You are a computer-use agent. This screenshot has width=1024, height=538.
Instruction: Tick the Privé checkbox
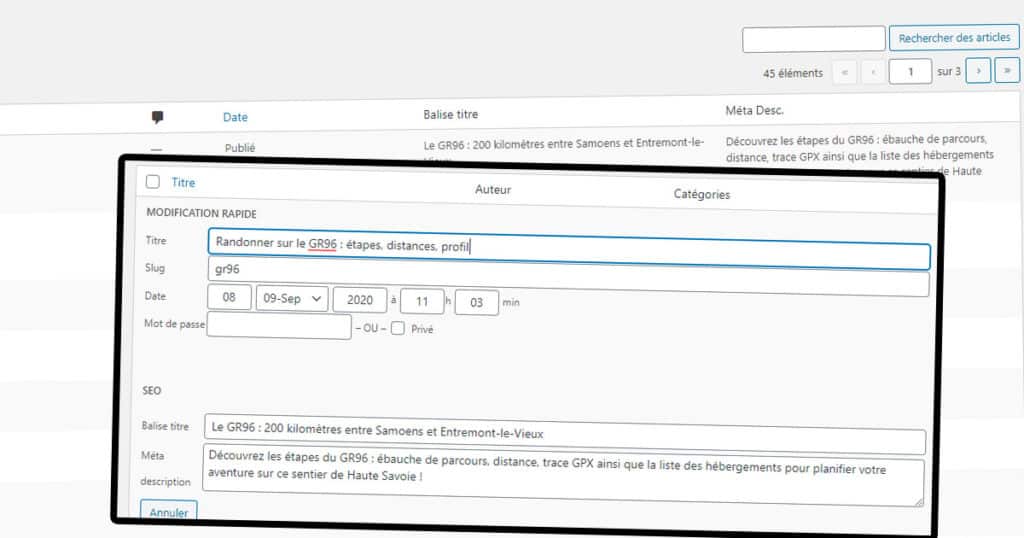point(398,328)
